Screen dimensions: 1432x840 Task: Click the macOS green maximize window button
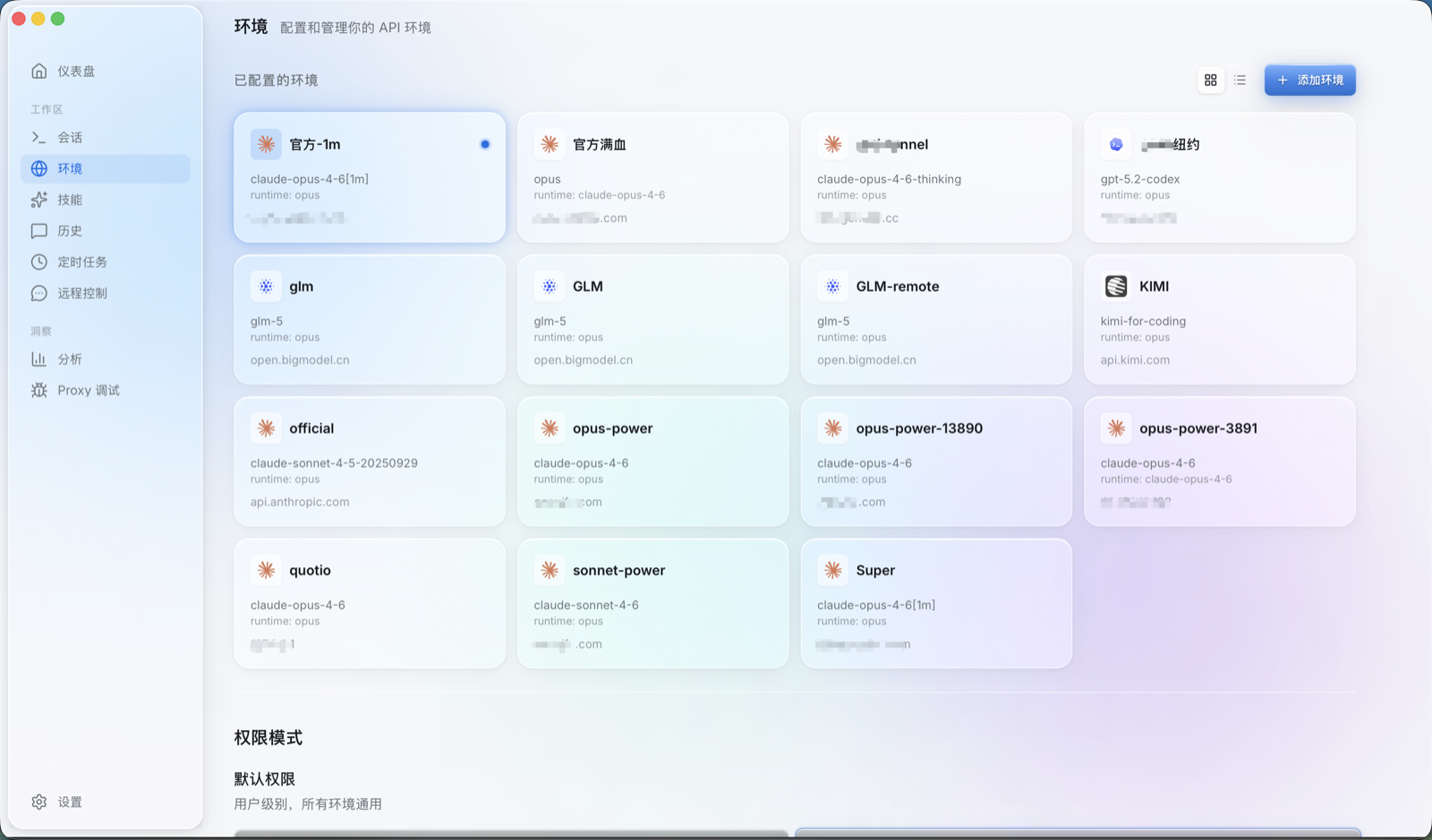(58, 19)
